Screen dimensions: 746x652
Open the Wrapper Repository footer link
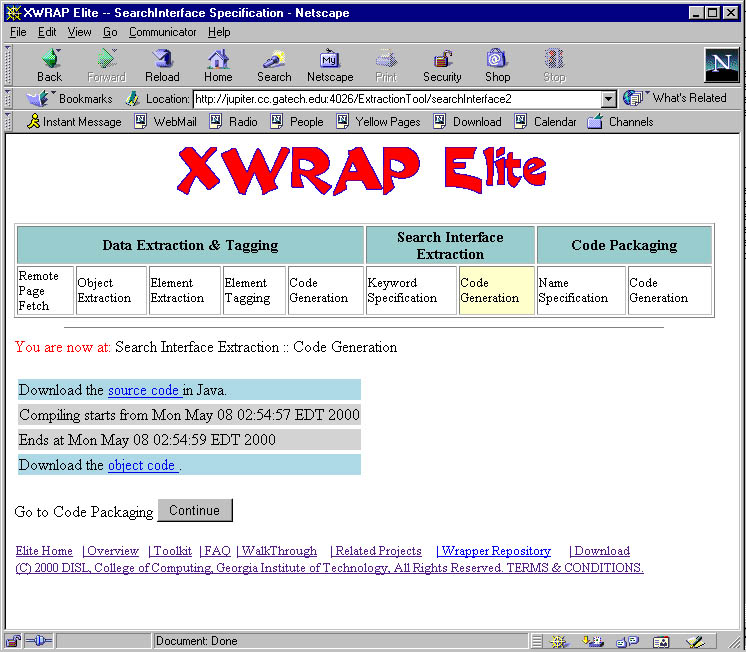496,551
